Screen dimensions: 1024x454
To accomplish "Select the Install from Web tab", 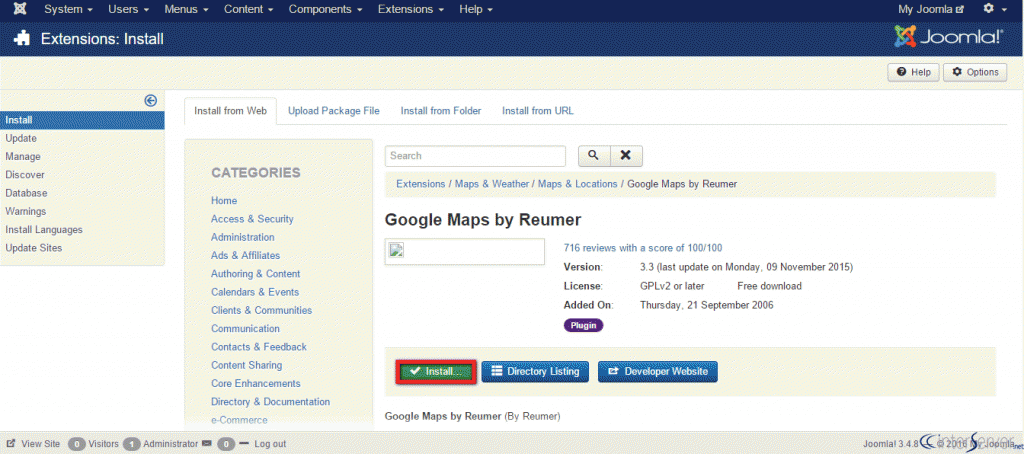I will pos(231,111).
